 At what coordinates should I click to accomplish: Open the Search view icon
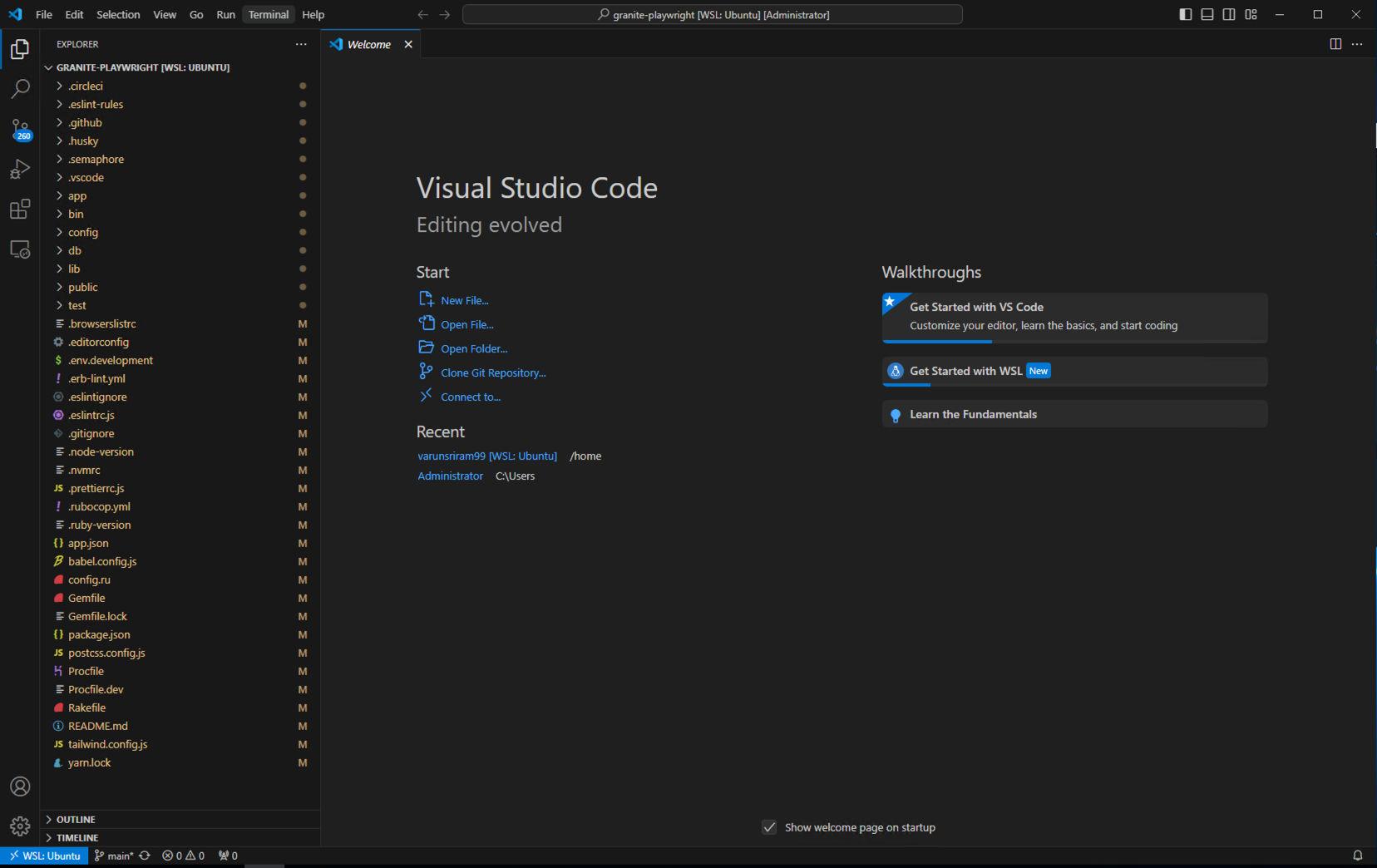pyautogui.click(x=20, y=89)
